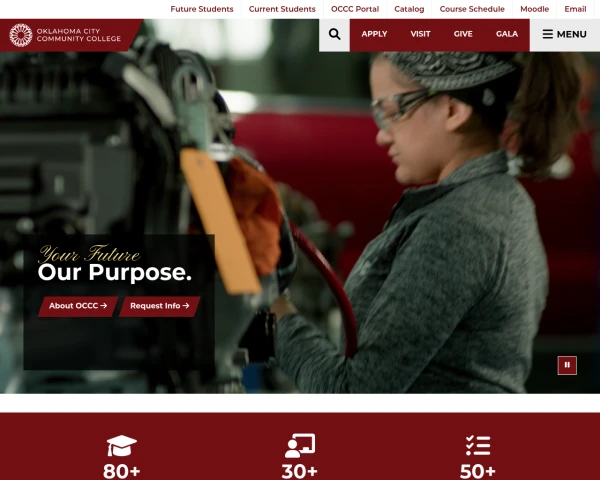Open the Email link in top bar
600x480 pixels.
coord(575,9)
